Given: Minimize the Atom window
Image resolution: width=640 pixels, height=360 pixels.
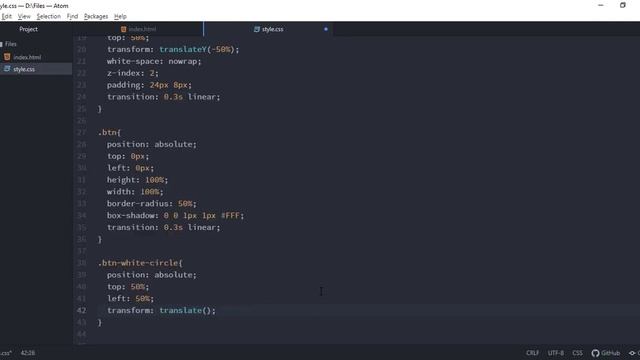Looking at the screenshot, I should [600, 5].
